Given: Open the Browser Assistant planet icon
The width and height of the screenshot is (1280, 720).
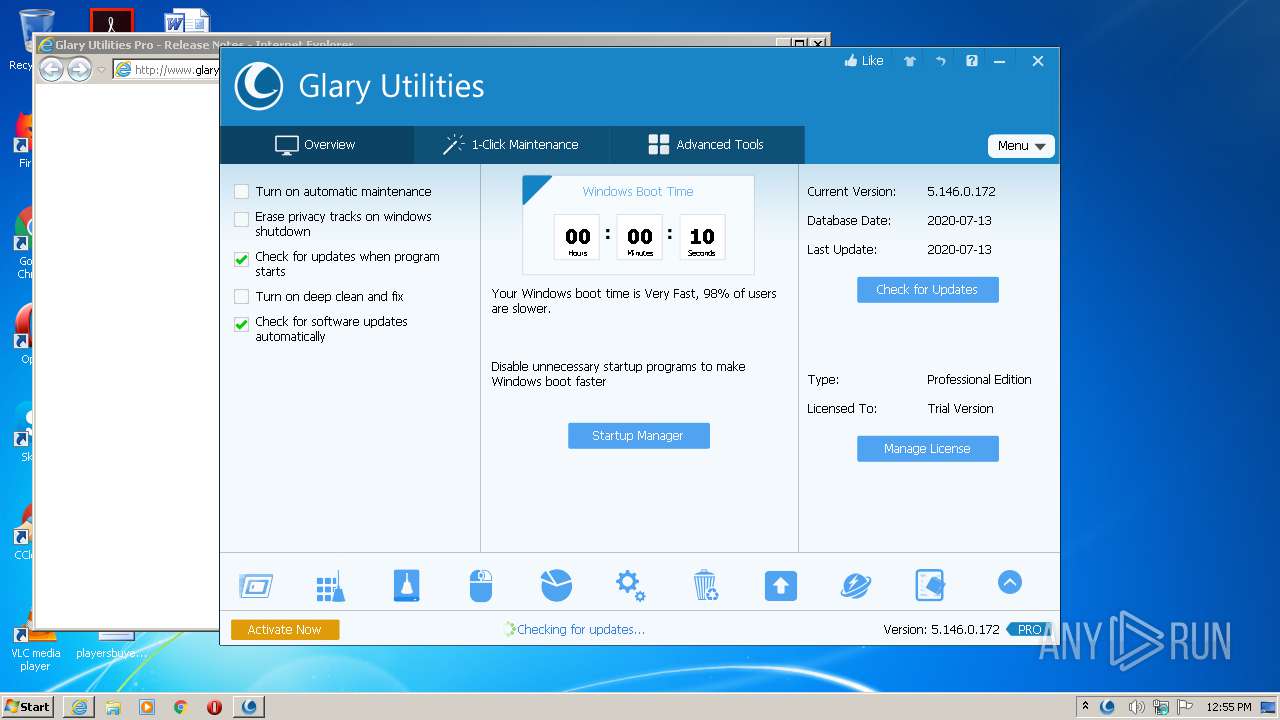Looking at the screenshot, I should click(x=856, y=585).
